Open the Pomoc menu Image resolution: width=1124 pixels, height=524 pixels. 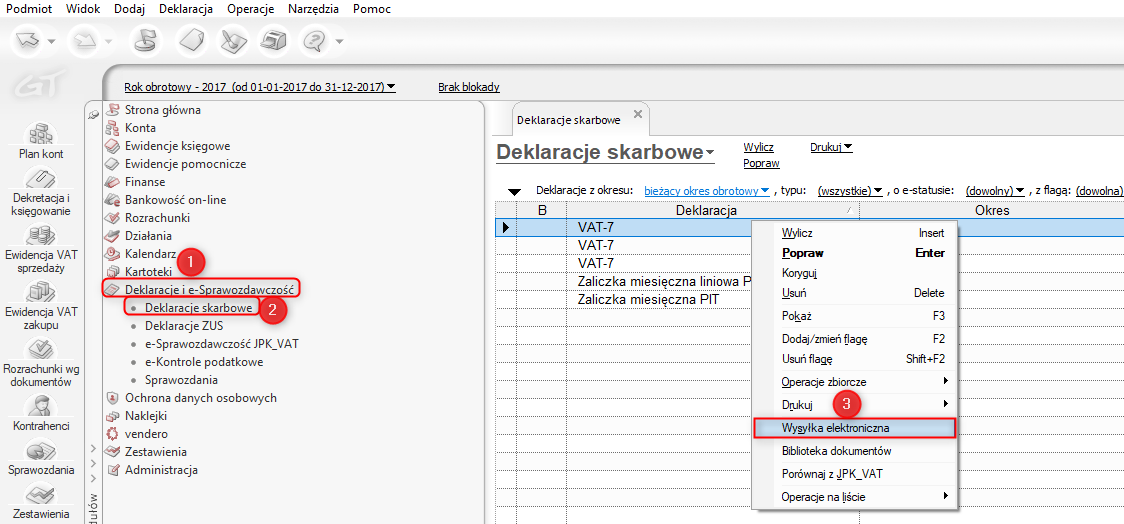(371, 9)
